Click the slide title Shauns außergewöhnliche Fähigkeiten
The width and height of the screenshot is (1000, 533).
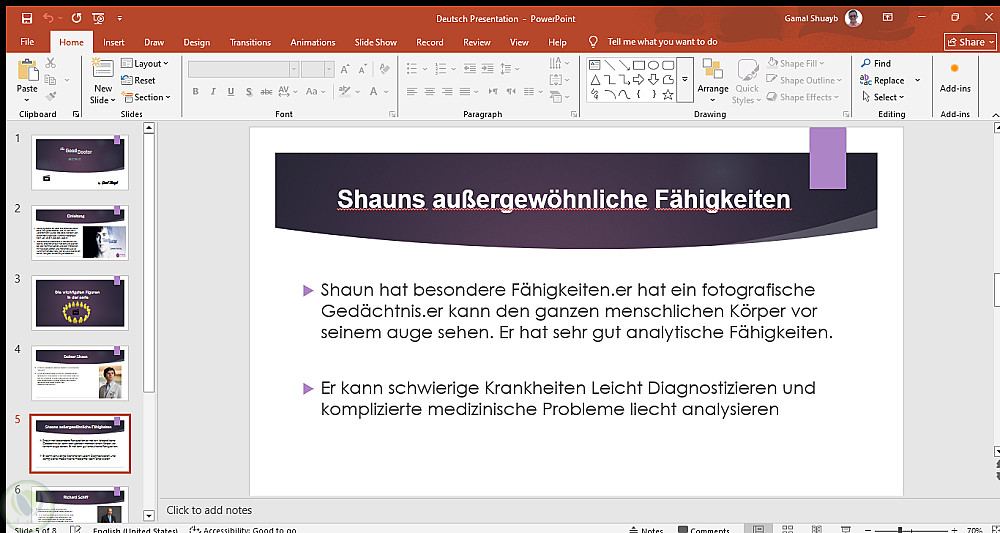click(564, 199)
